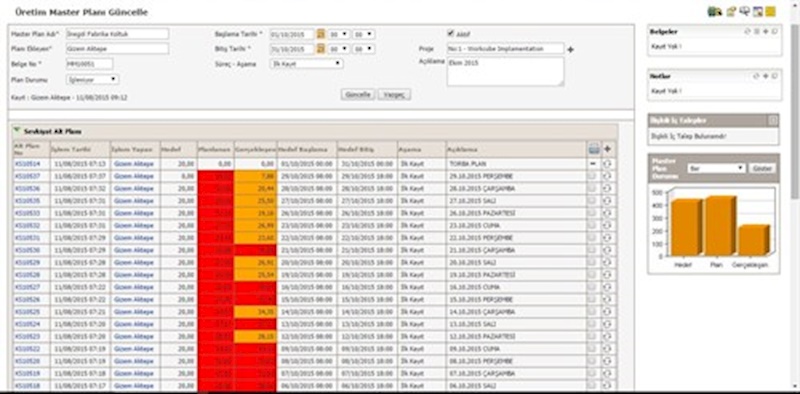Click the Gerçekleşen bar in the chart
Screen dimensions: 800x394
pyautogui.click(x=753, y=240)
